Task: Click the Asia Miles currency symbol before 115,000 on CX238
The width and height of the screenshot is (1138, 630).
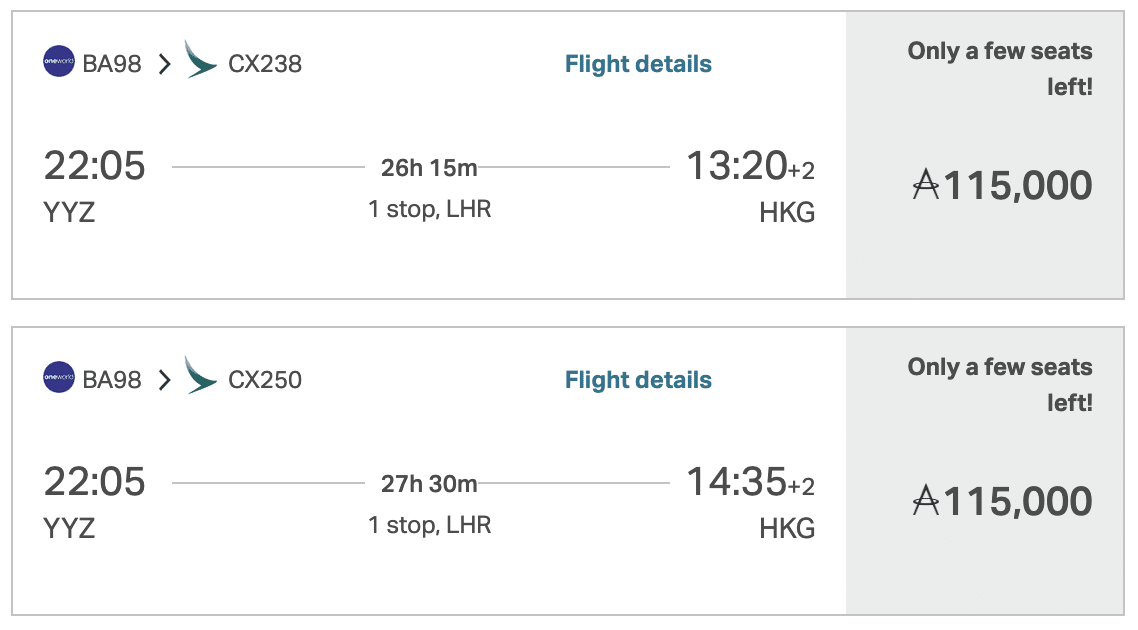Action: point(925,185)
